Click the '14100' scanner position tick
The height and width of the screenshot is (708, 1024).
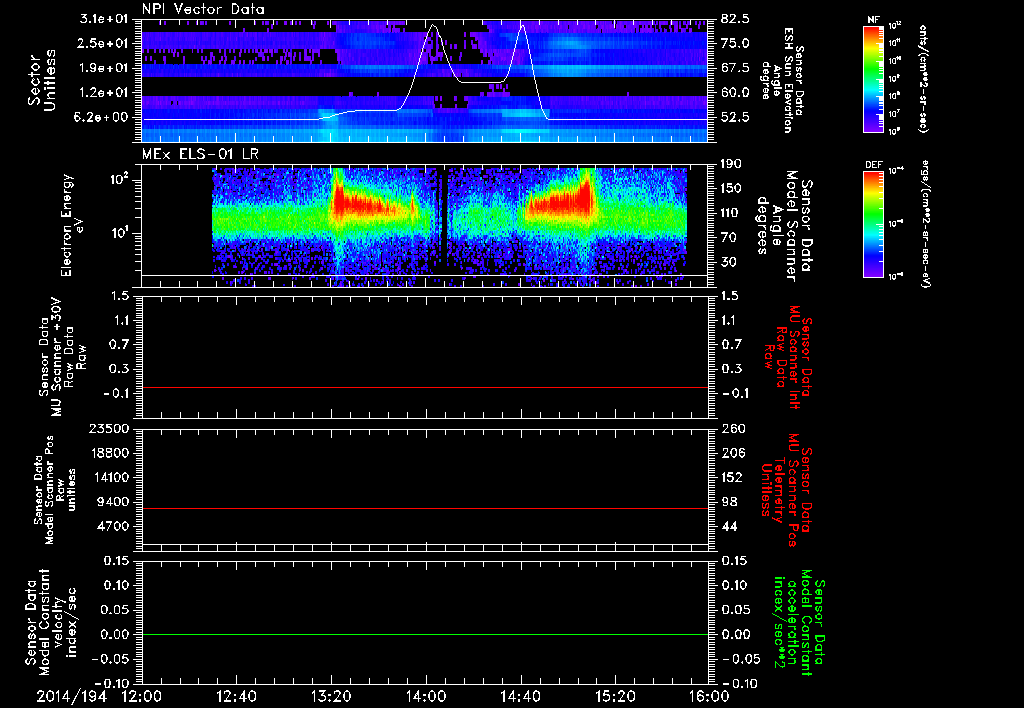pyautogui.click(x=112, y=477)
